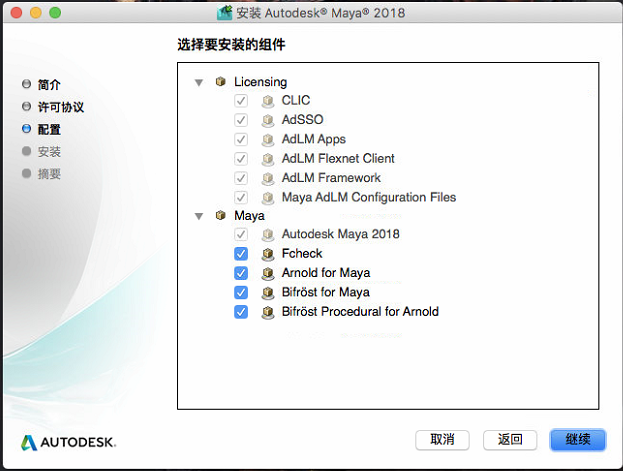The height and width of the screenshot is (471, 623).
Task: Select the CLIC row text
Action: (x=296, y=101)
